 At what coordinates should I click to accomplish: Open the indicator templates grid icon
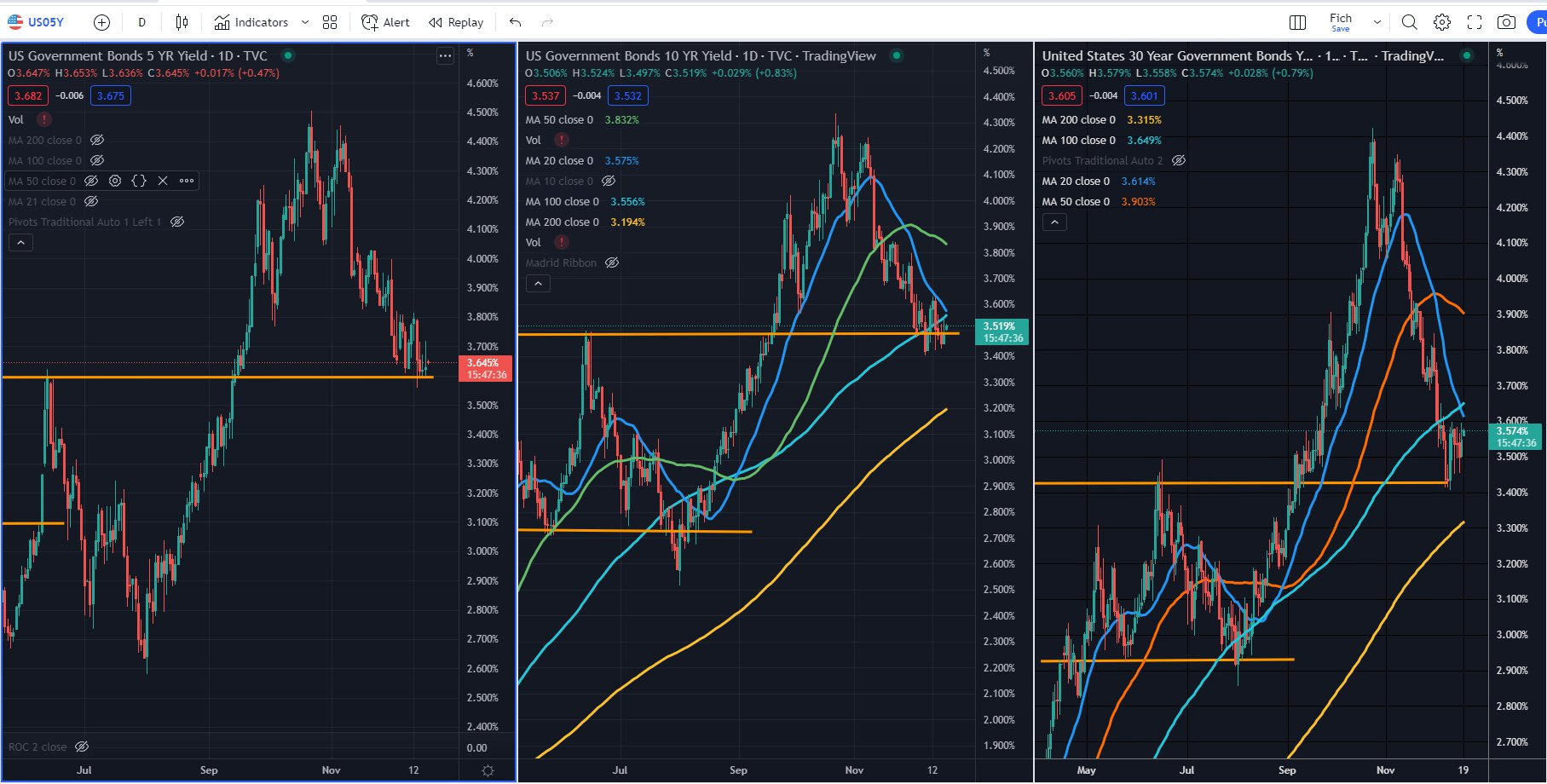pos(330,22)
